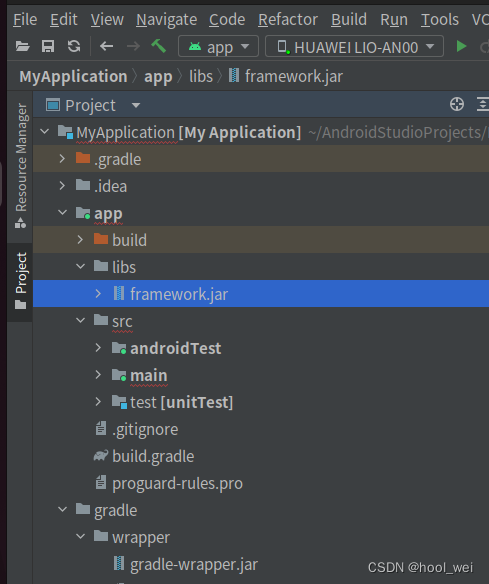Click app in the breadcrumb bar
The width and height of the screenshot is (489, 584).
(158, 77)
